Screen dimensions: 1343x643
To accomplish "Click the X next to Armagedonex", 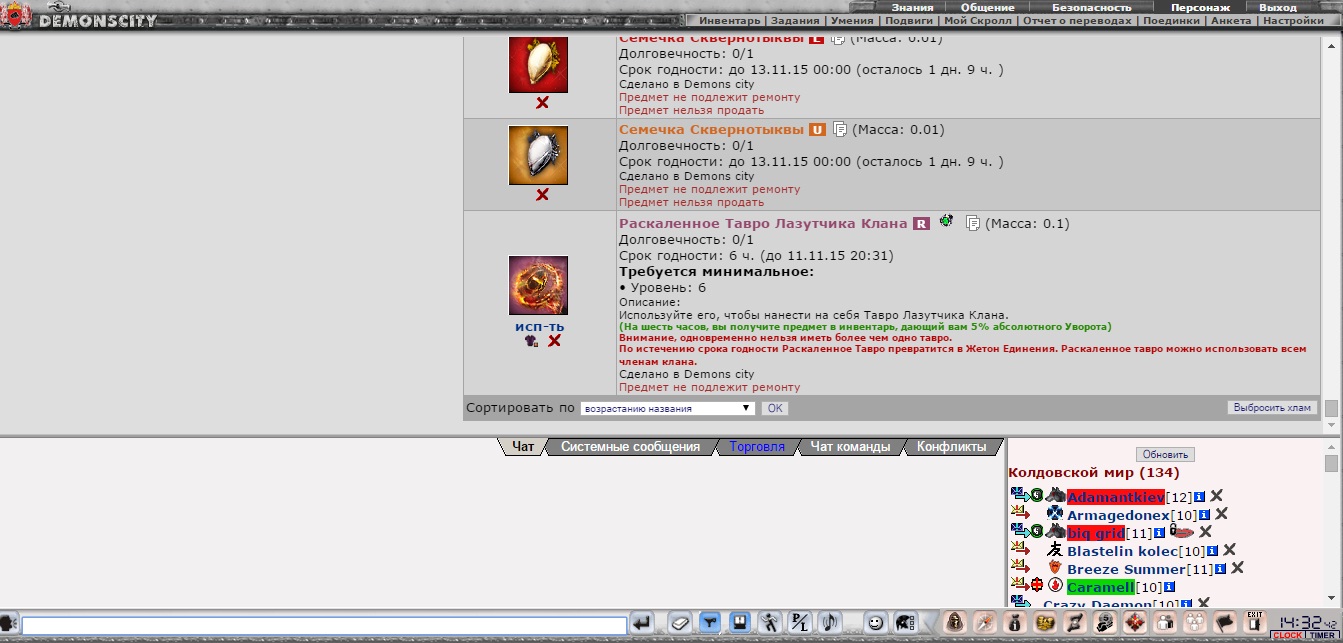I will pyautogui.click(x=1220, y=514).
